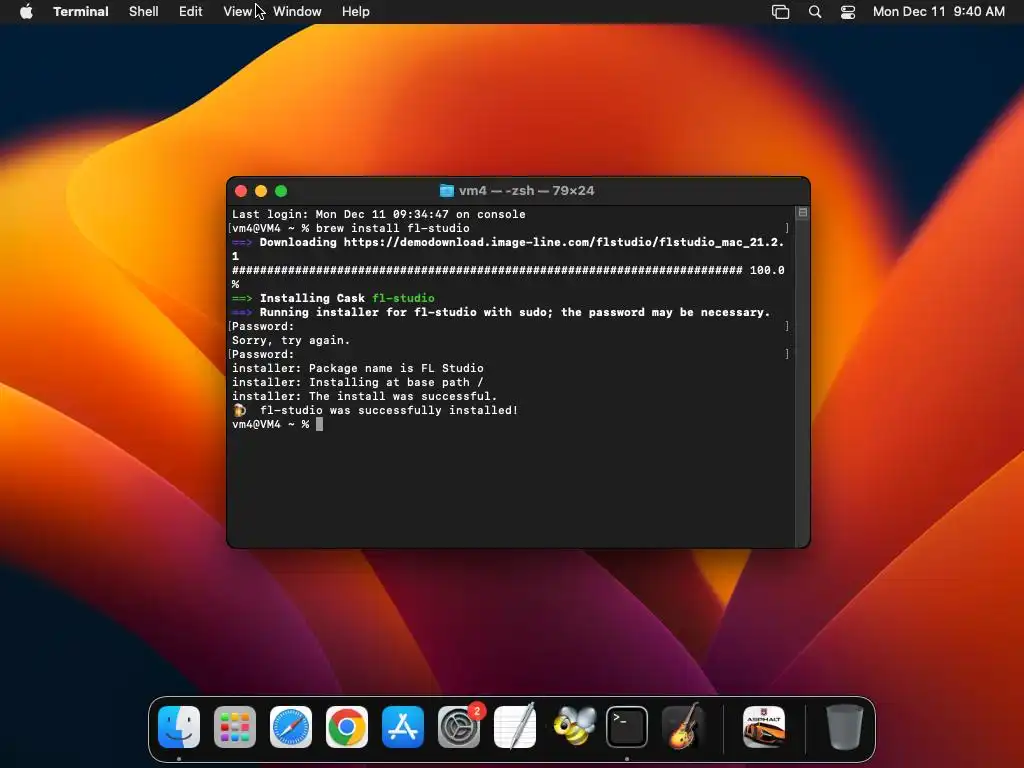Click the Terminal window title text
The image size is (1024, 768).
[x=526, y=191]
